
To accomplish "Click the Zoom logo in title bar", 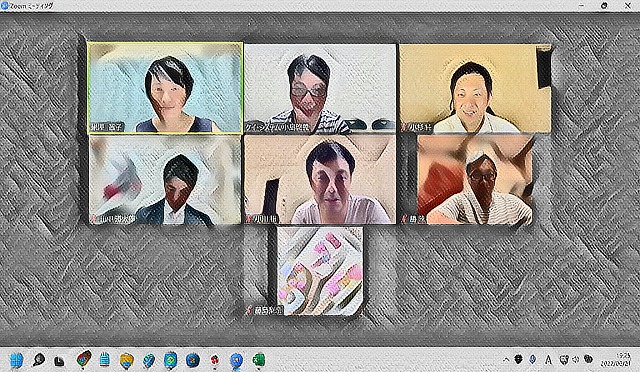I will 4,6.
